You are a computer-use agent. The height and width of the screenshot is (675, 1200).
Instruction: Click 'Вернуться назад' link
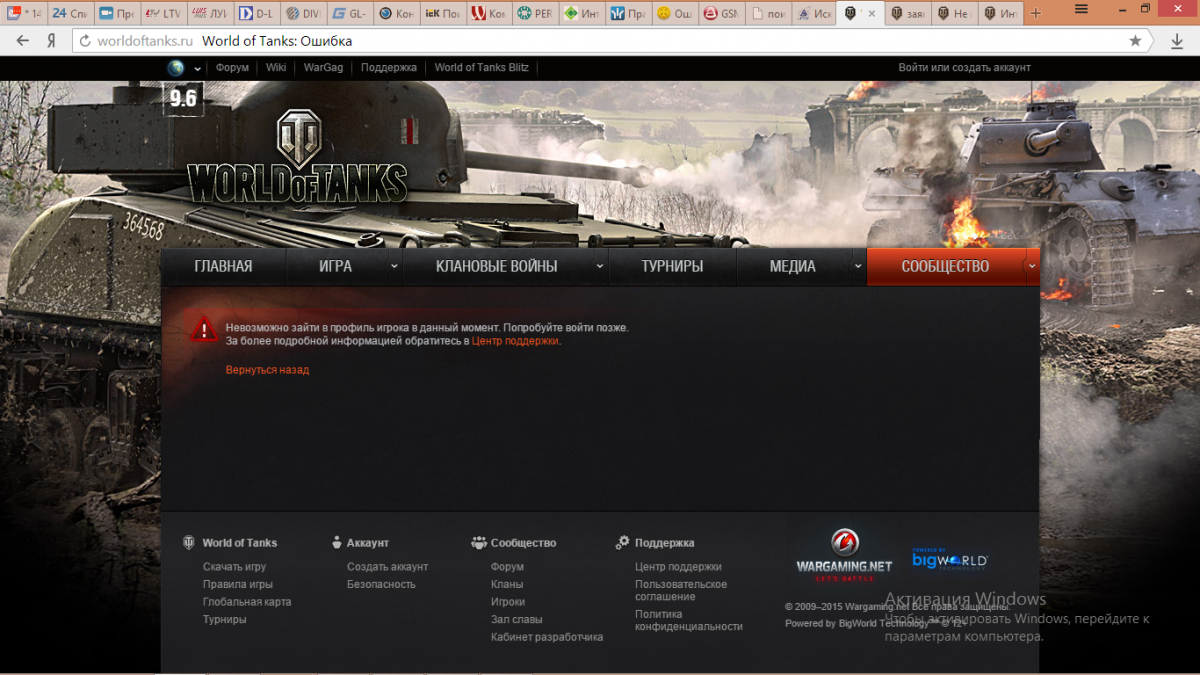267,370
